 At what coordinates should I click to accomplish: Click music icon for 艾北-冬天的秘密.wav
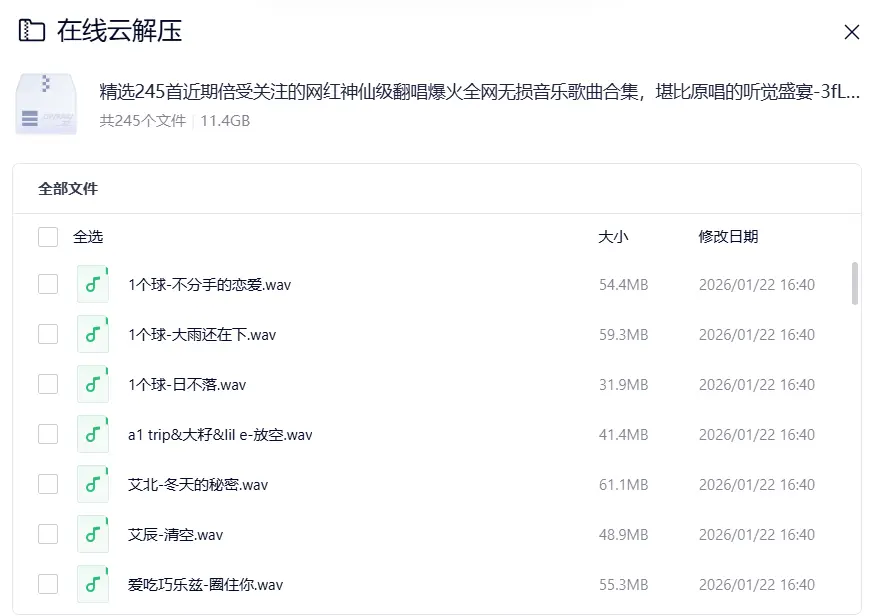92,484
